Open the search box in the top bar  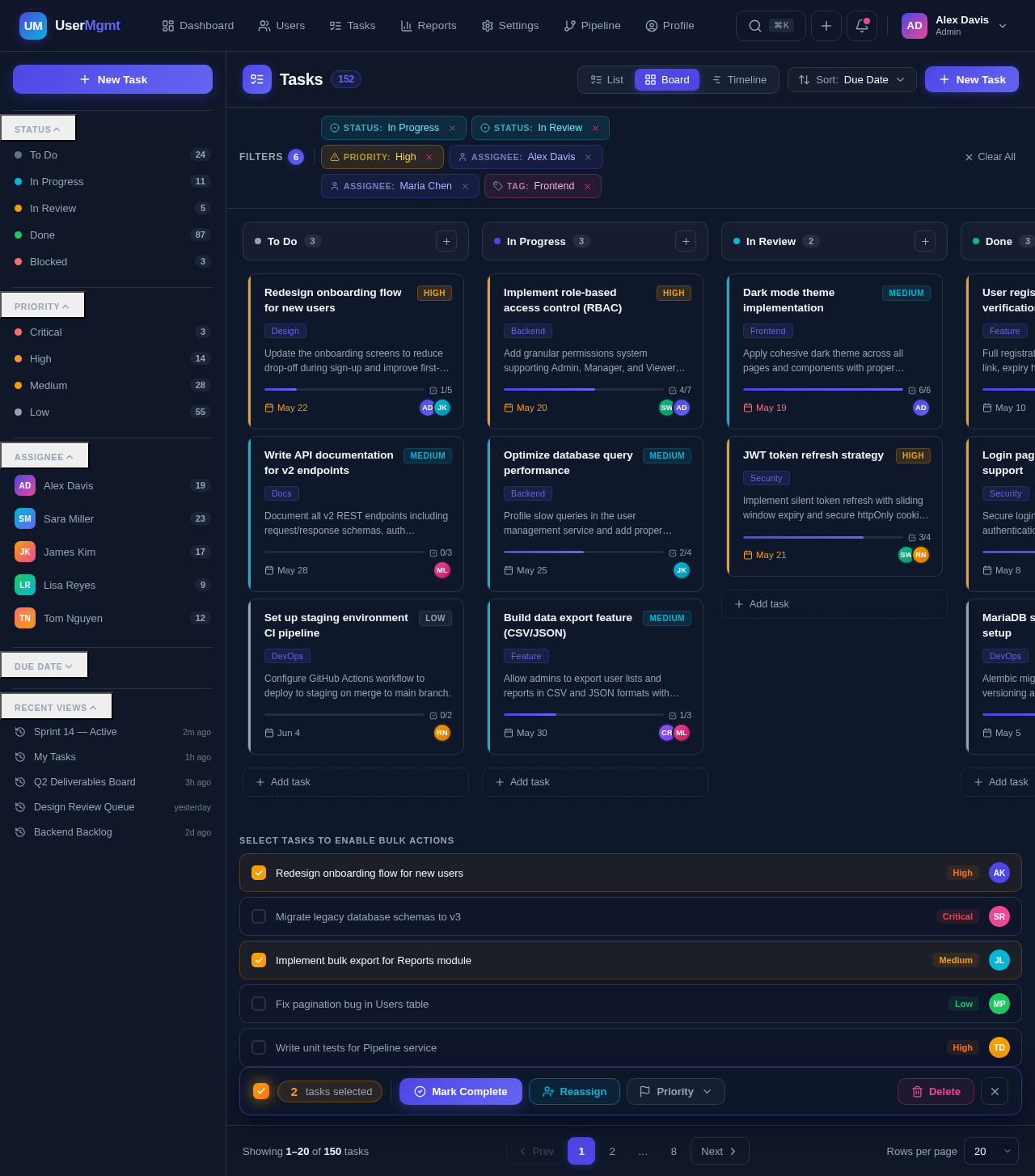(771, 26)
